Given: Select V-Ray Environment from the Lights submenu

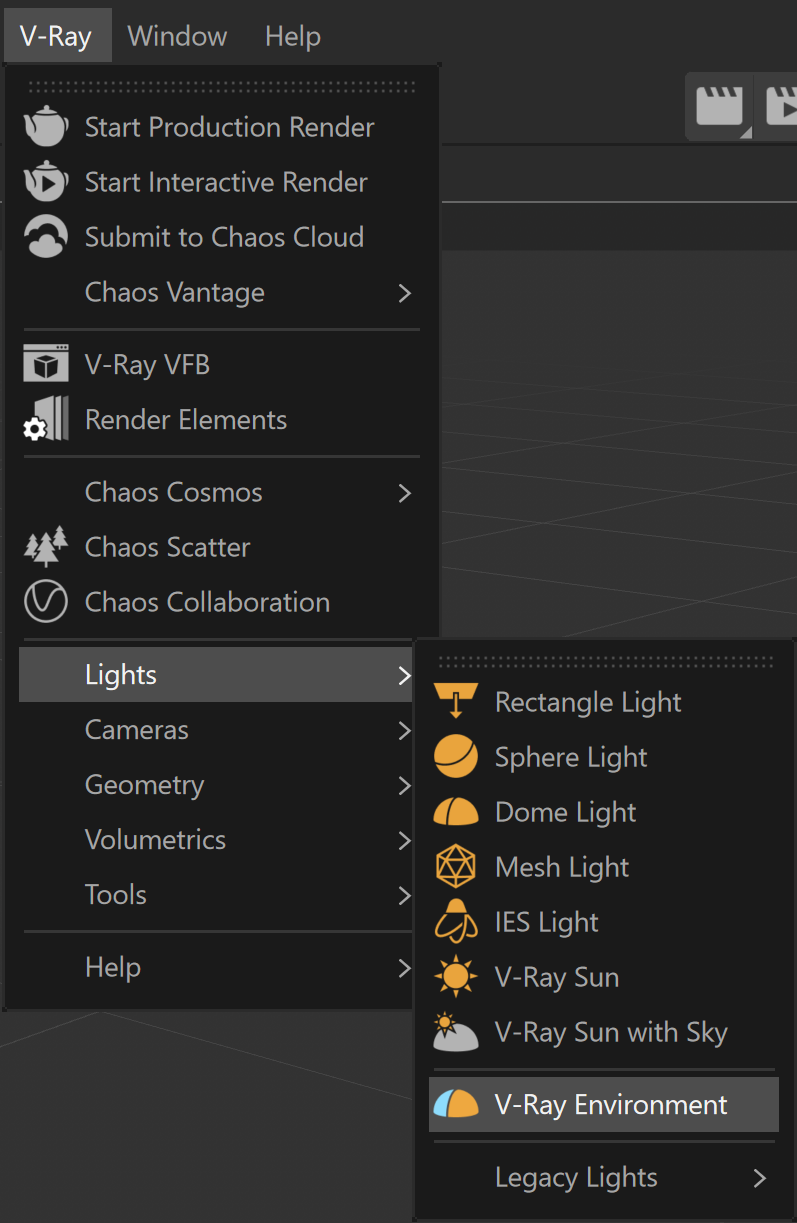Looking at the screenshot, I should point(604,1105).
